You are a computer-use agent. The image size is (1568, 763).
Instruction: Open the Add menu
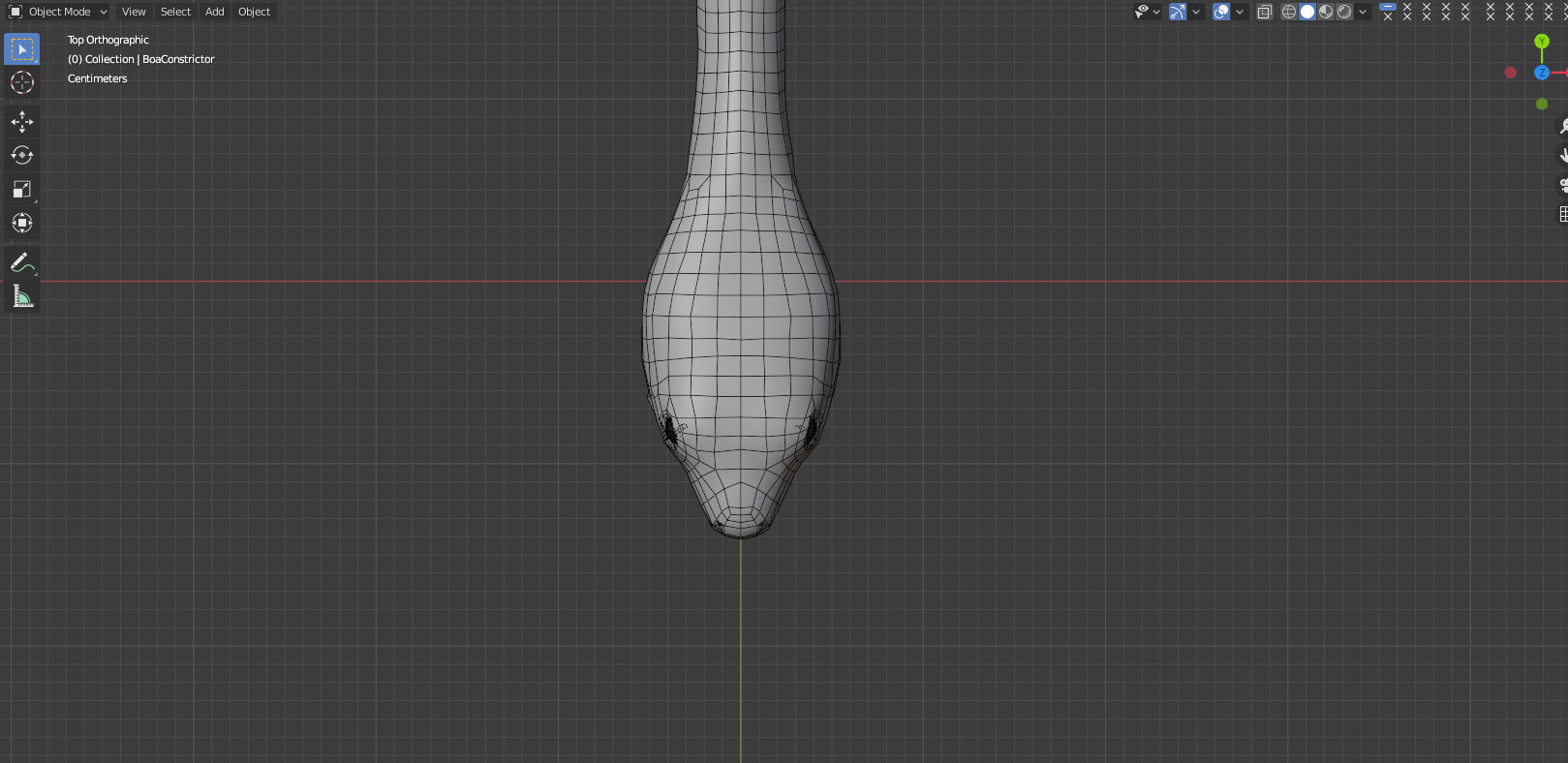pos(215,12)
